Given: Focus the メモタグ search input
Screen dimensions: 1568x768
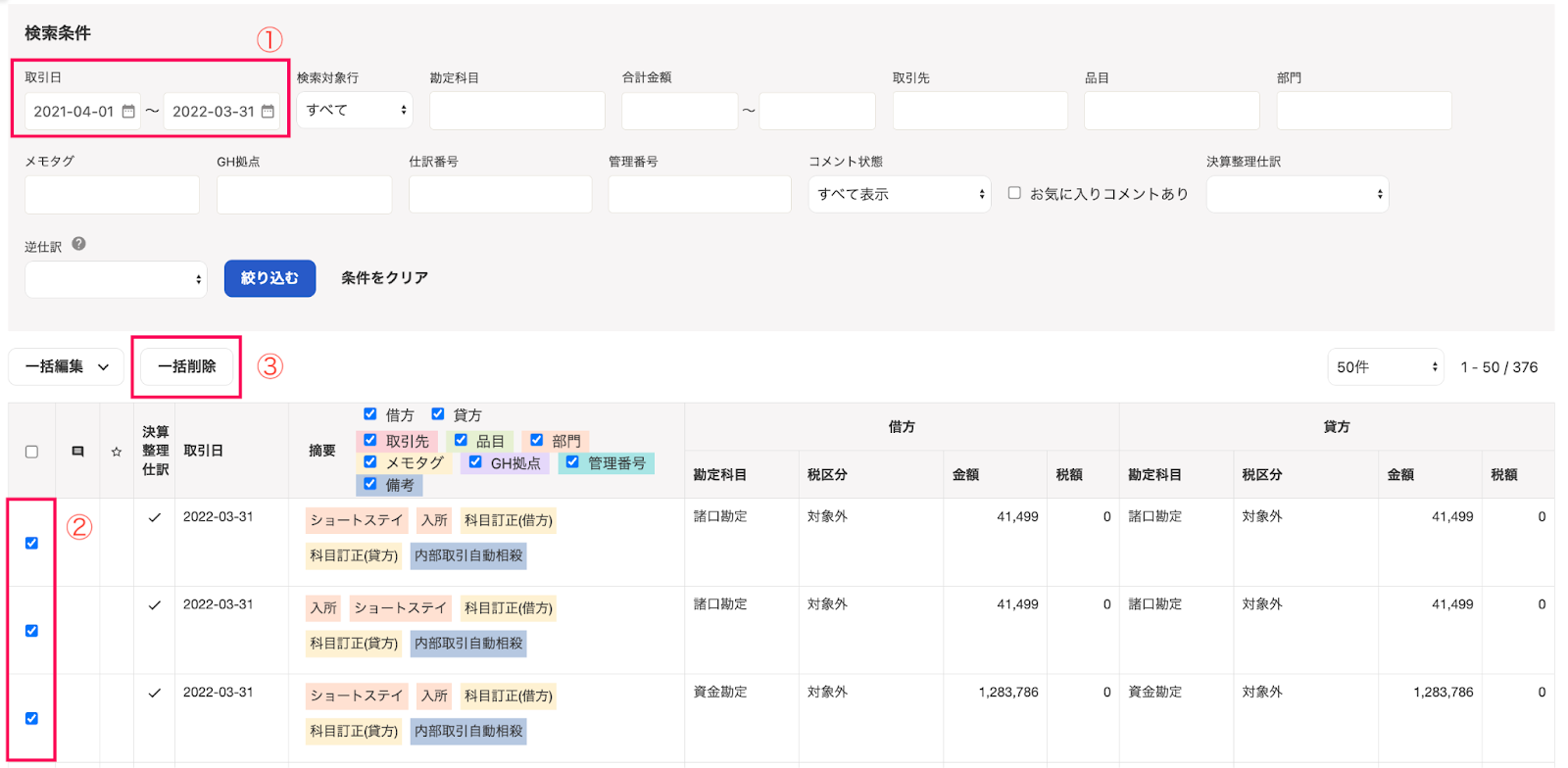Looking at the screenshot, I should coord(112,194).
